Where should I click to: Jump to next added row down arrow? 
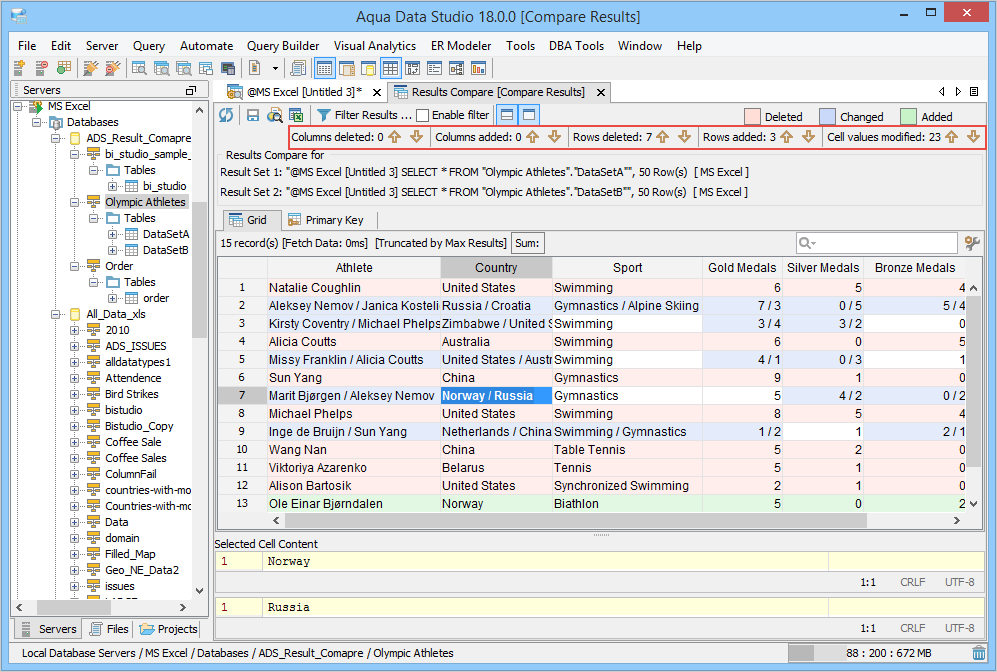[808, 137]
